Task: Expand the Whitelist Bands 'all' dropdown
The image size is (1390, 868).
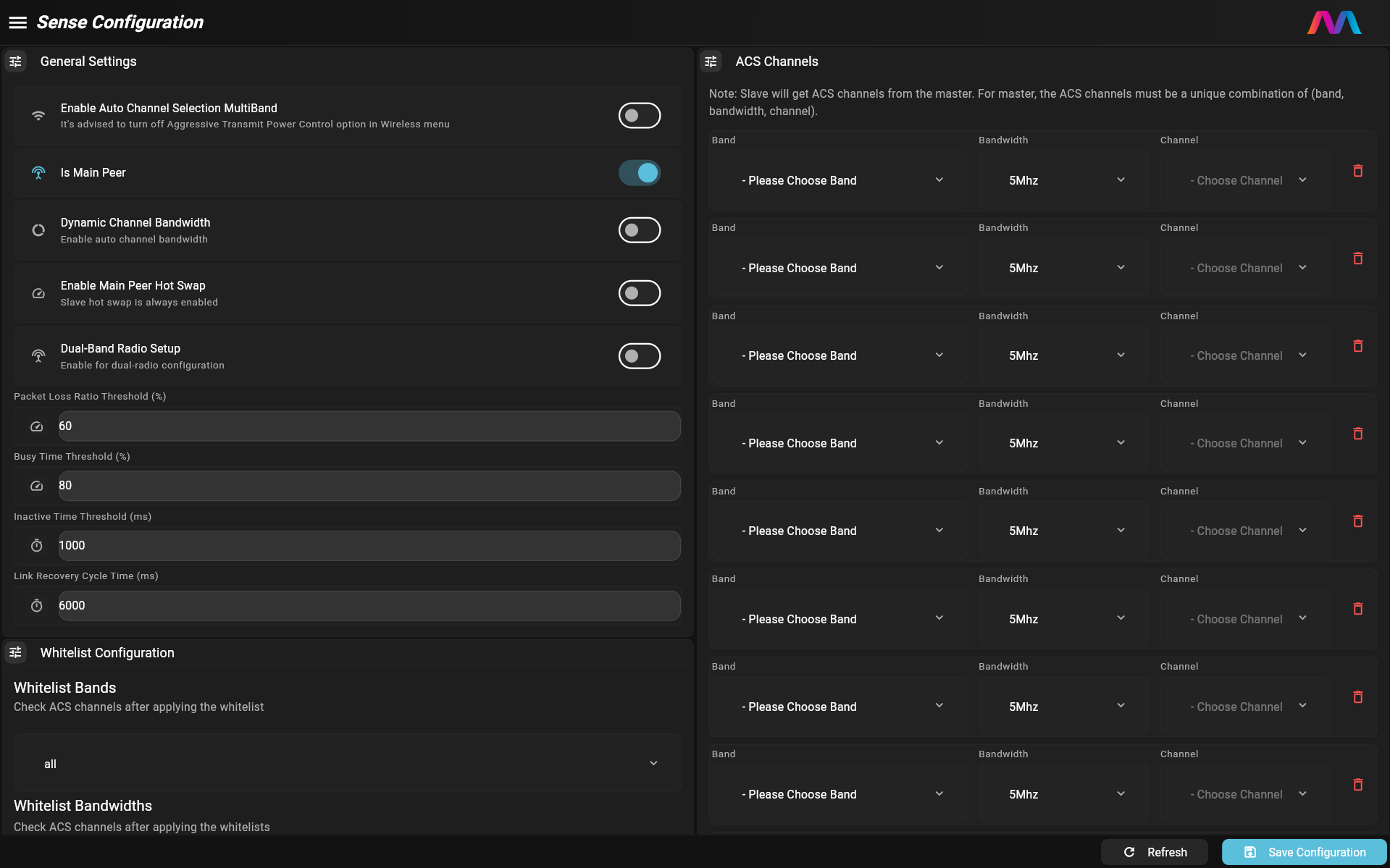Action: tap(347, 763)
